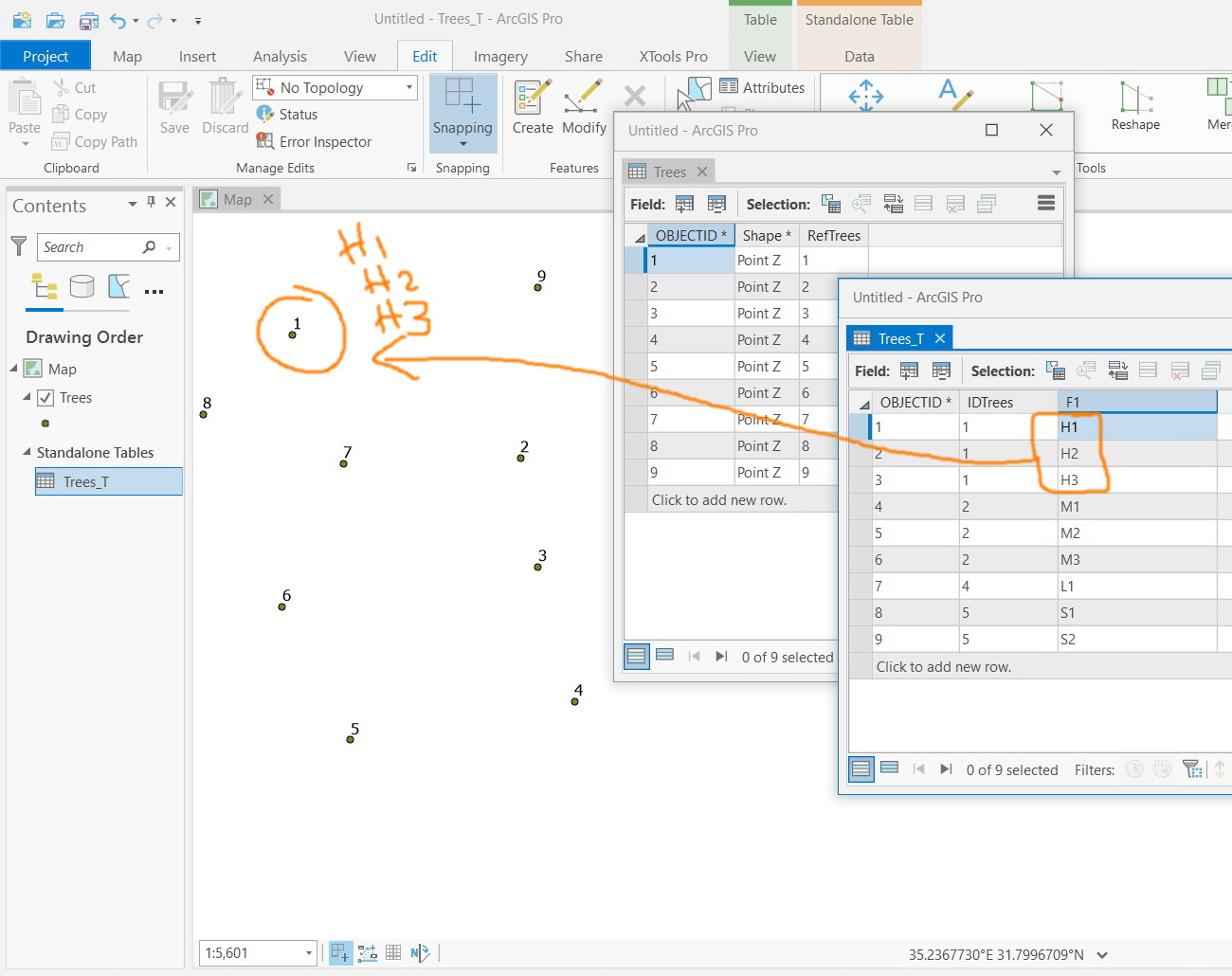Select the Switch Selection icon in Trees_T table
1232x976 pixels.
1117,371
